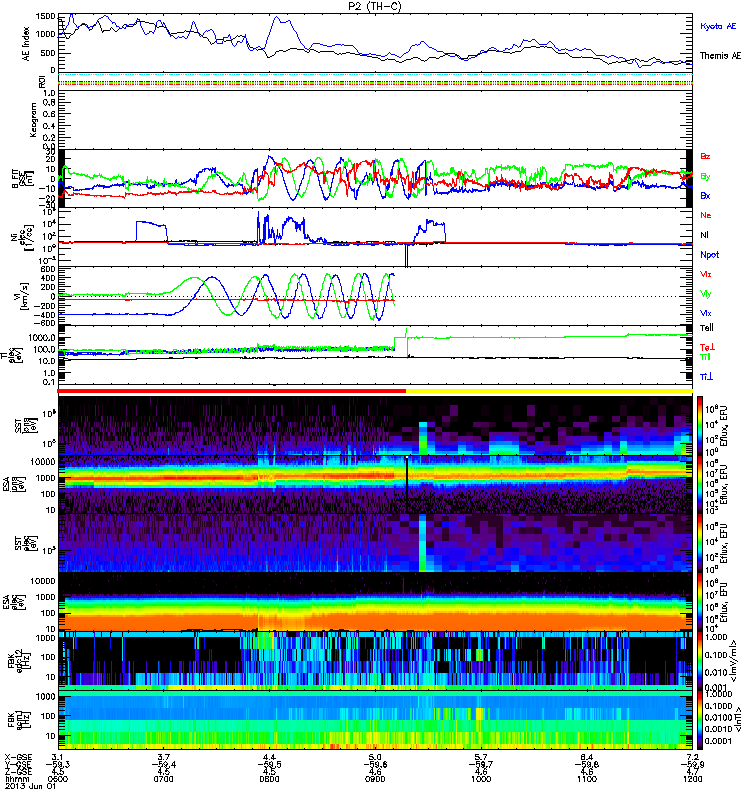750x800 pixels.
Task: Click the FBK edc12 panel axis label
Action: [x=21, y=661]
